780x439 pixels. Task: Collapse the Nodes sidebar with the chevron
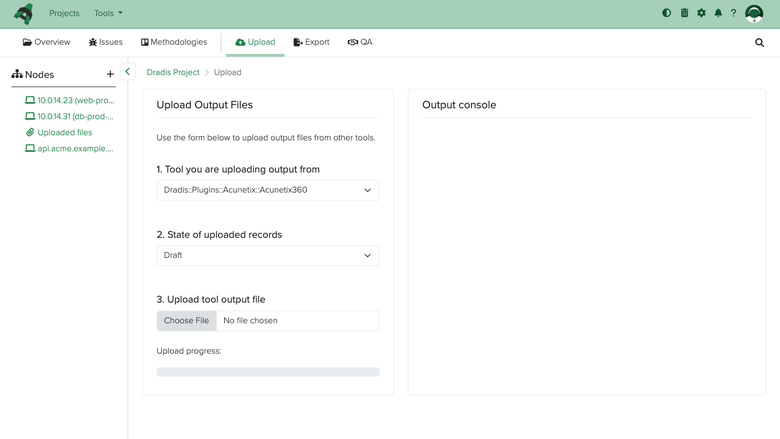coord(127,72)
